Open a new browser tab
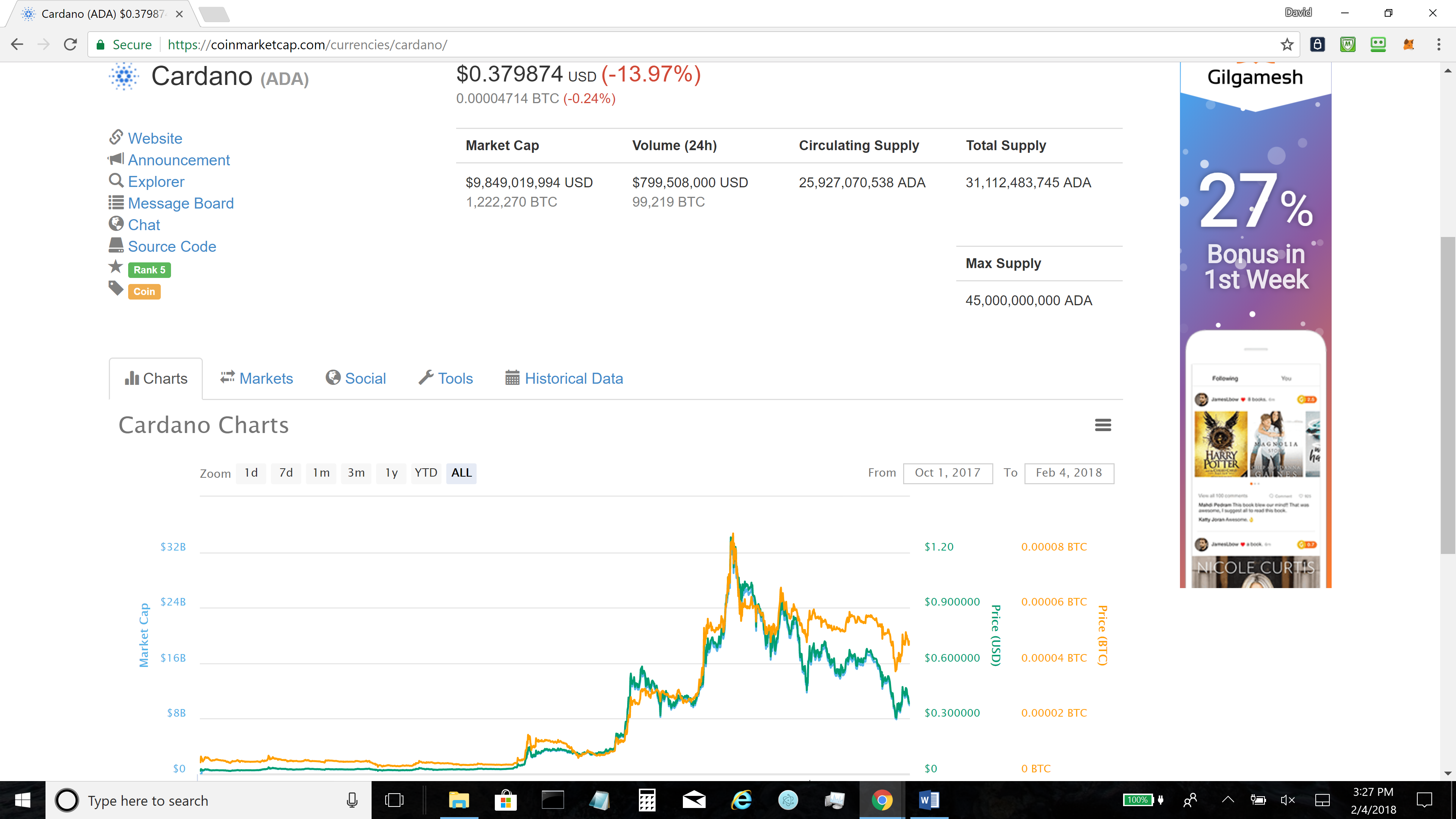Viewport: 1456px width, 819px height. [215, 14]
